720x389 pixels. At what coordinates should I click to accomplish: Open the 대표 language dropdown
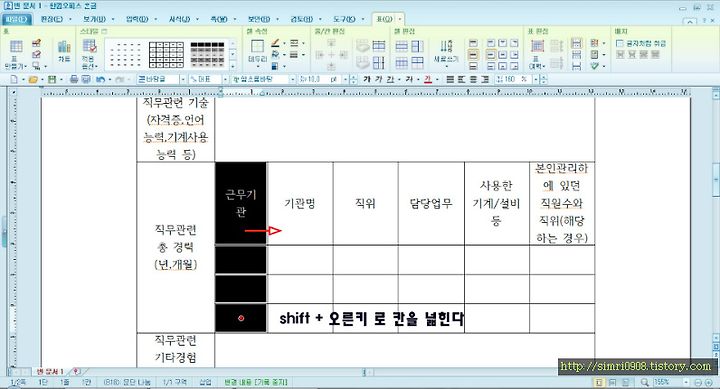tap(225, 79)
